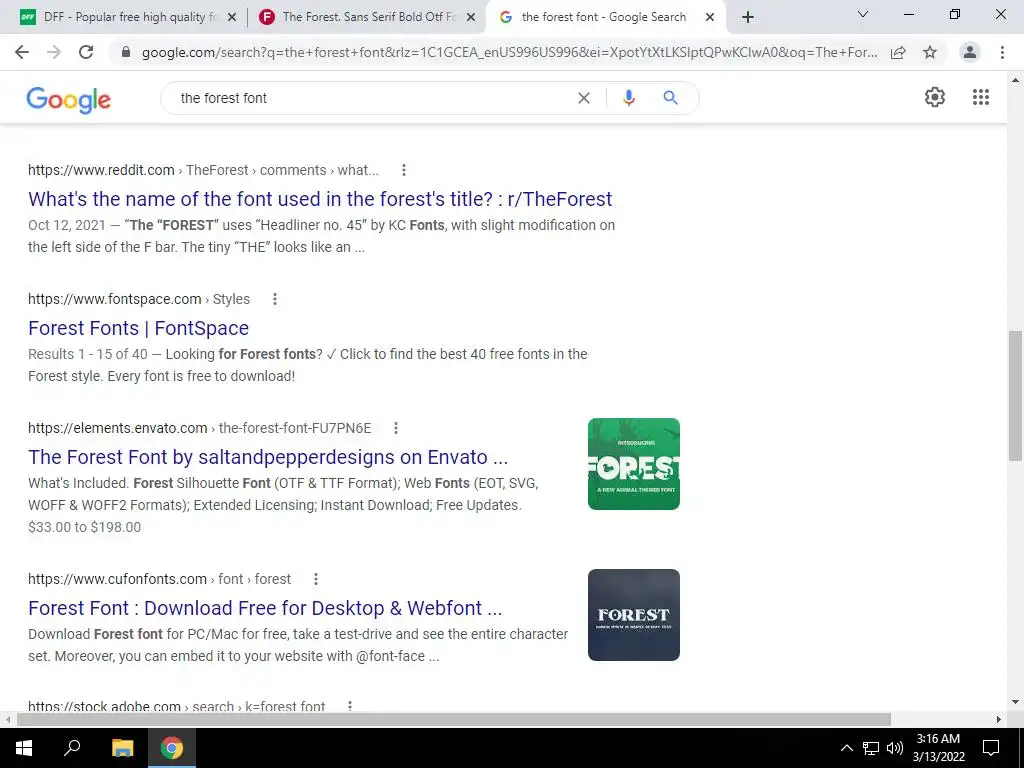Screen dimensions: 1024x768
Task: Click the browser forward arrow
Action: coord(54,52)
